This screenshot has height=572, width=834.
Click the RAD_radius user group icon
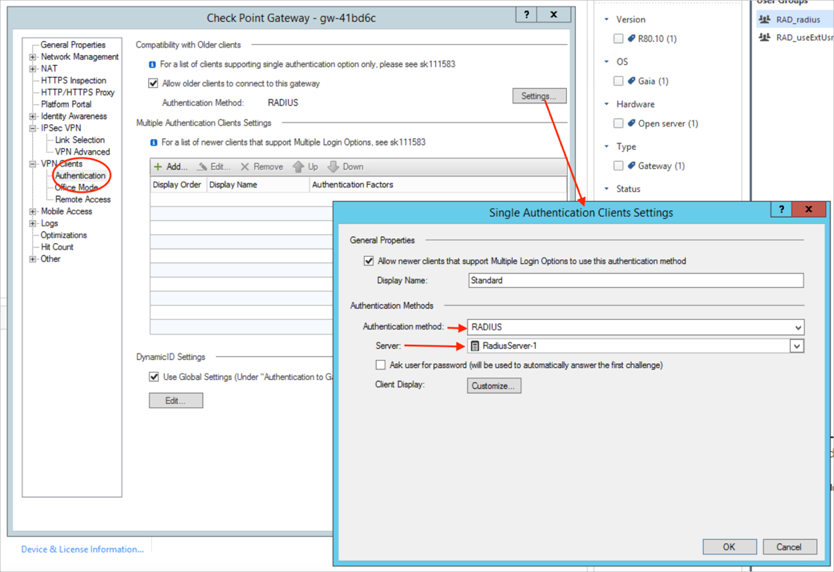coord(765,19)
